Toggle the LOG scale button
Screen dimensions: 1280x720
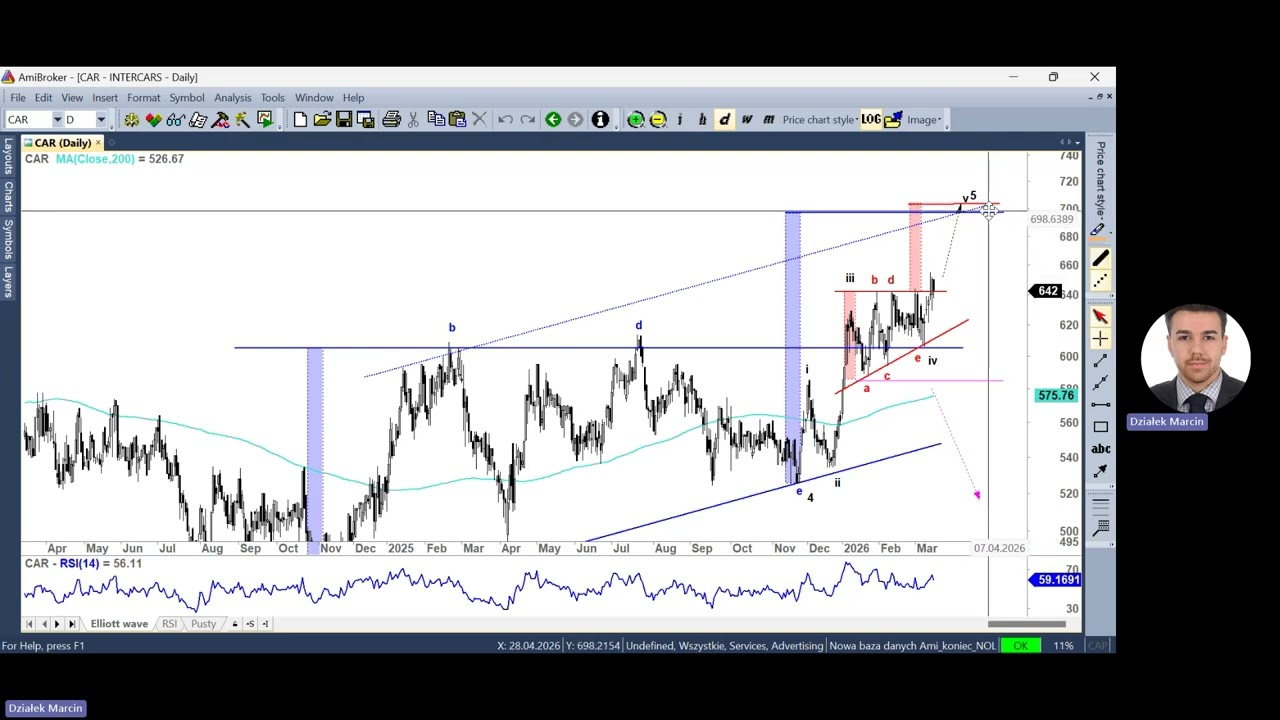[x=871, y=120]
